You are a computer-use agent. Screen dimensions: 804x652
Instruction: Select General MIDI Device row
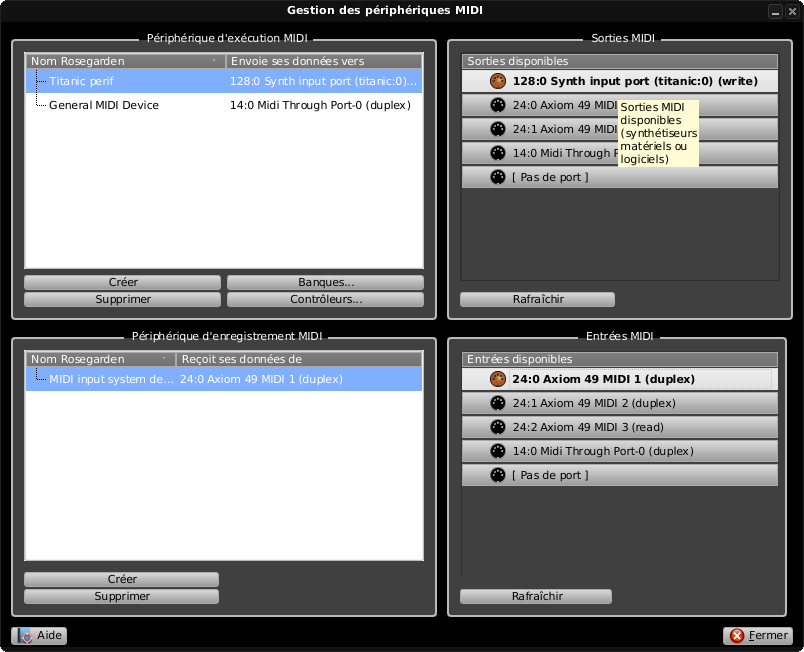point(224,105)
